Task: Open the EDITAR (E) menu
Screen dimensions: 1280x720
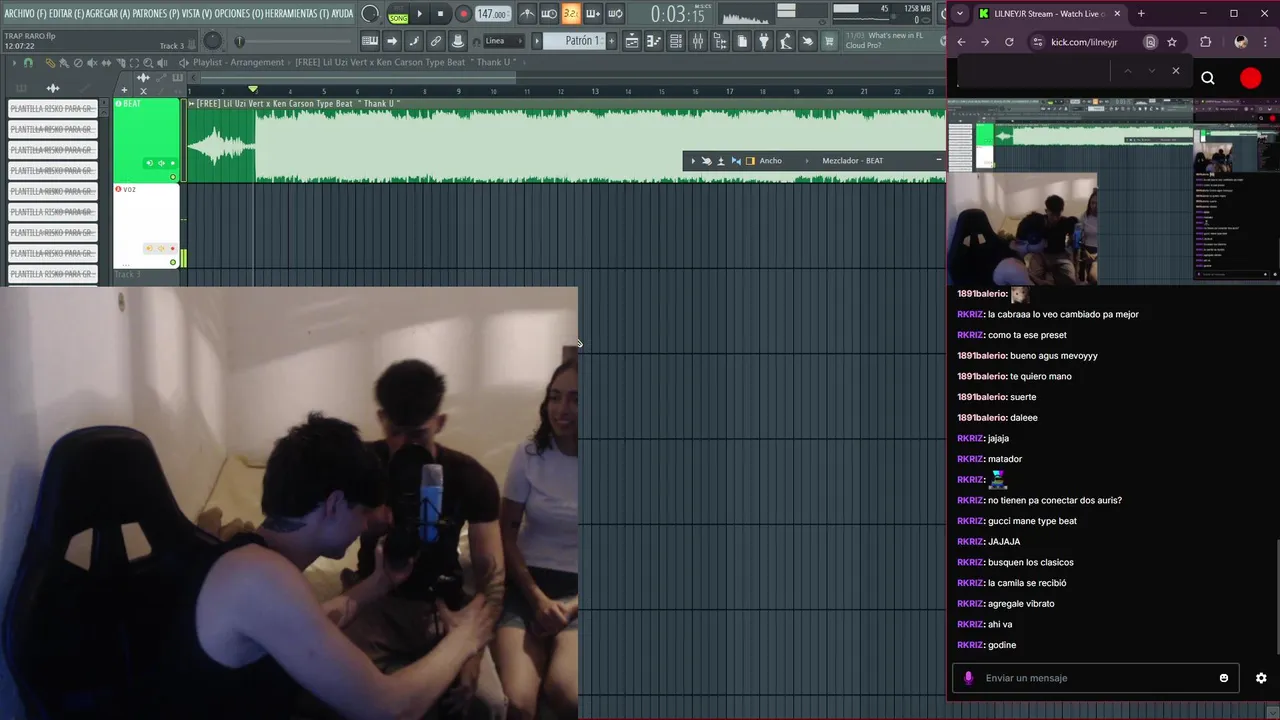Action: pos(67,13)
